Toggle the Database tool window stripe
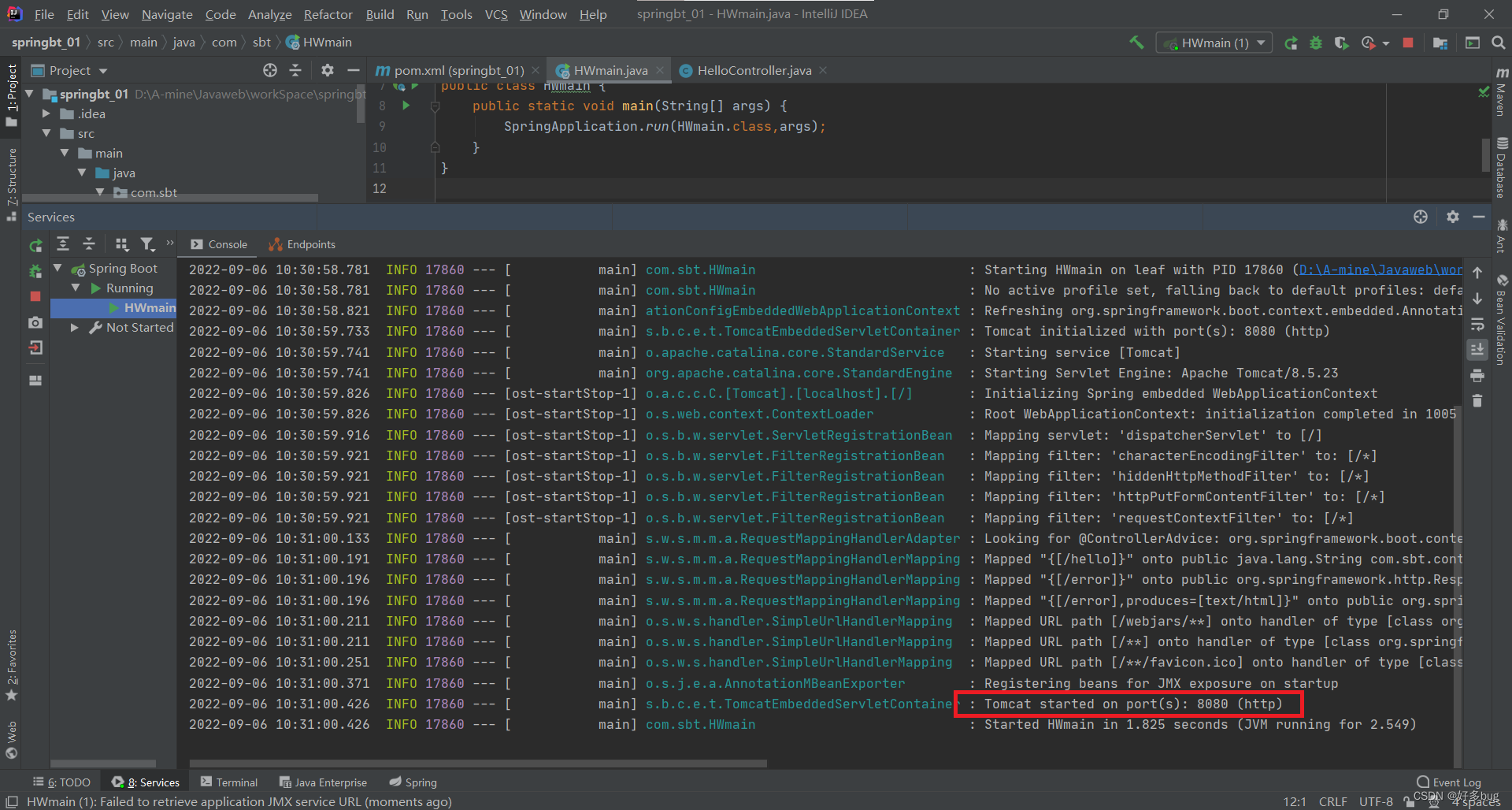Image resolution: width=1512 pixels, height=810 pixels. pos(1501,167)
